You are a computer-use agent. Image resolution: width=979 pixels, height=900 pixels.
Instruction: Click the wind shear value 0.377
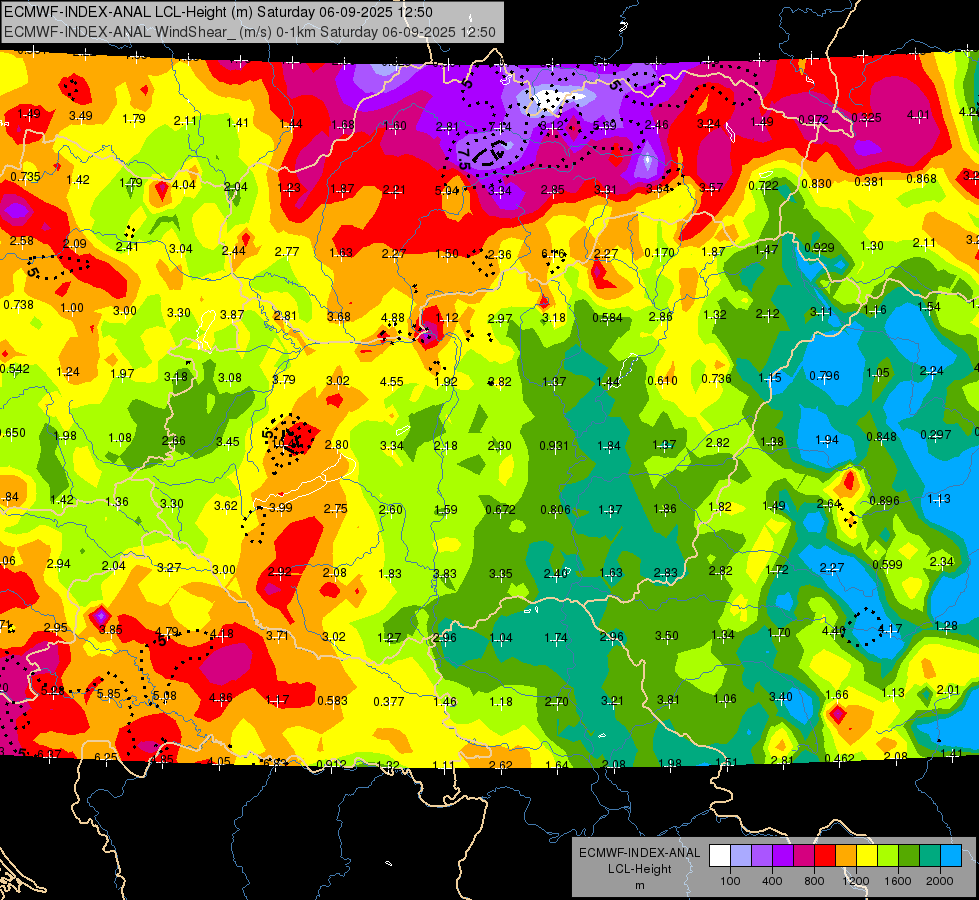(388, 702)
